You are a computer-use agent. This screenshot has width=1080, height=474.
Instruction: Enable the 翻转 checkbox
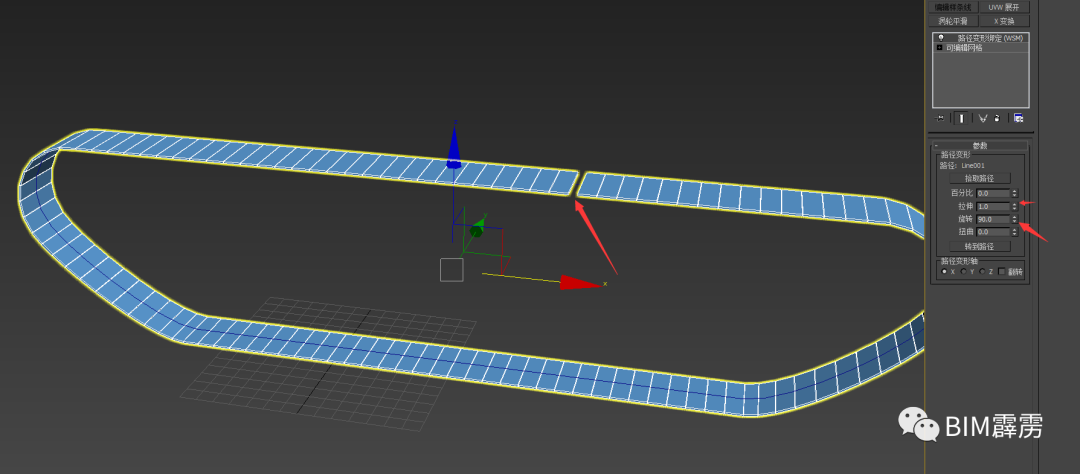coord(1002,271)
